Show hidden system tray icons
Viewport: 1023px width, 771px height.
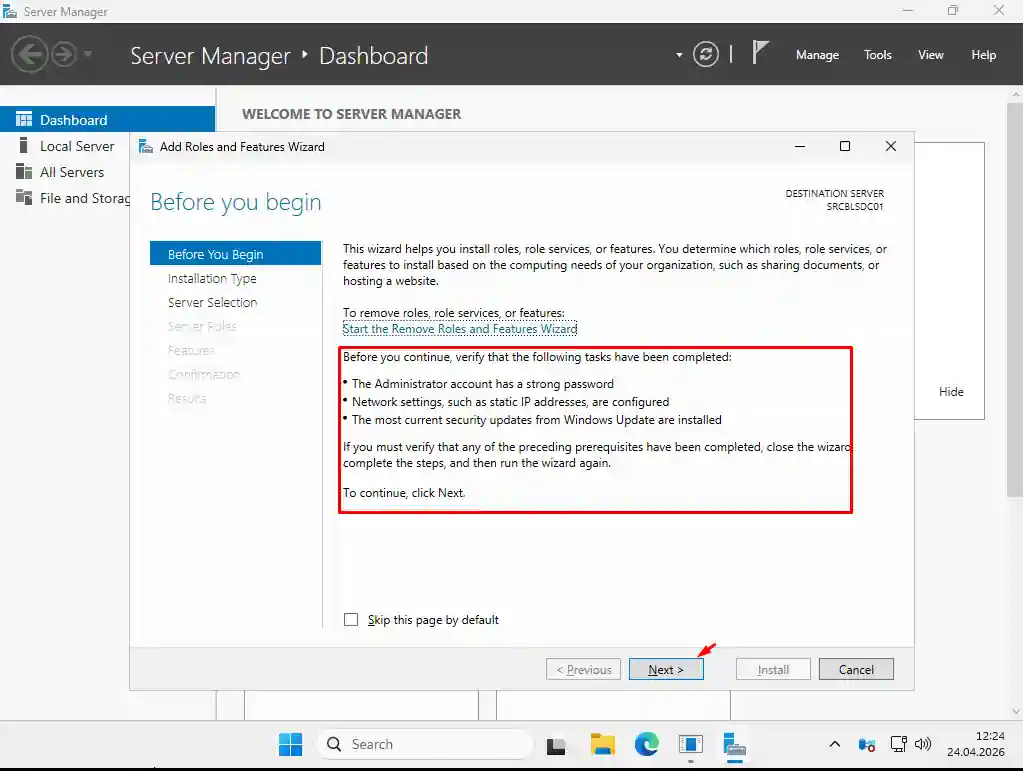coord(834,744)
